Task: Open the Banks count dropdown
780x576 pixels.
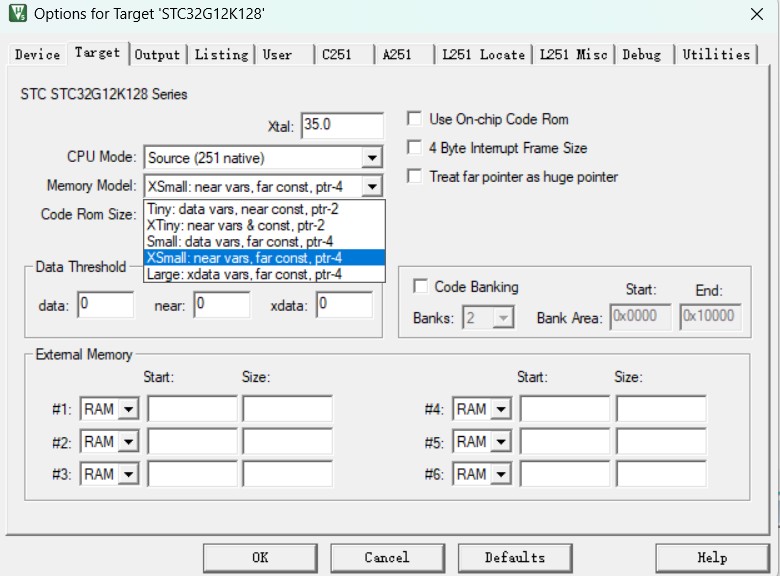Action: pyautogui.click(x=503, y=317)
